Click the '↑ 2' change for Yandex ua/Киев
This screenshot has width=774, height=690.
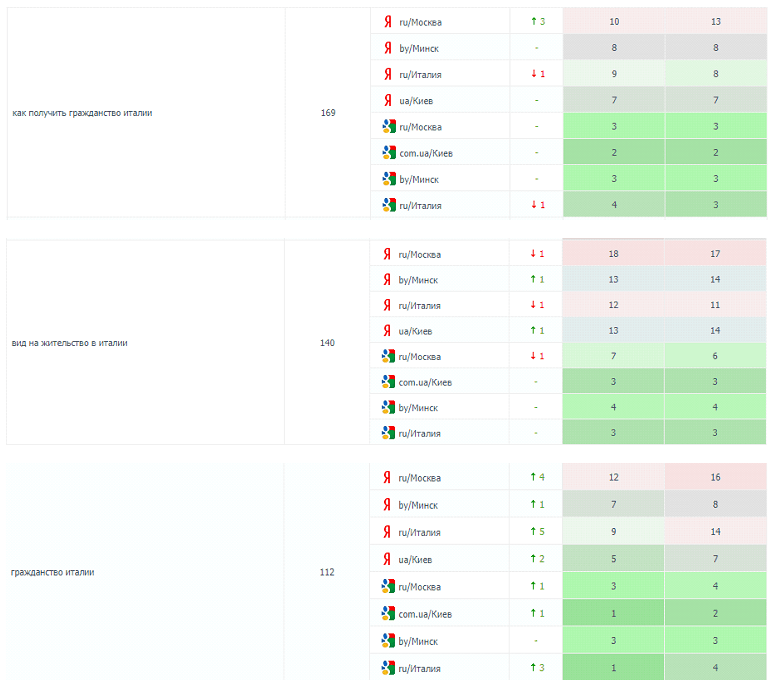tap(537, 559)
